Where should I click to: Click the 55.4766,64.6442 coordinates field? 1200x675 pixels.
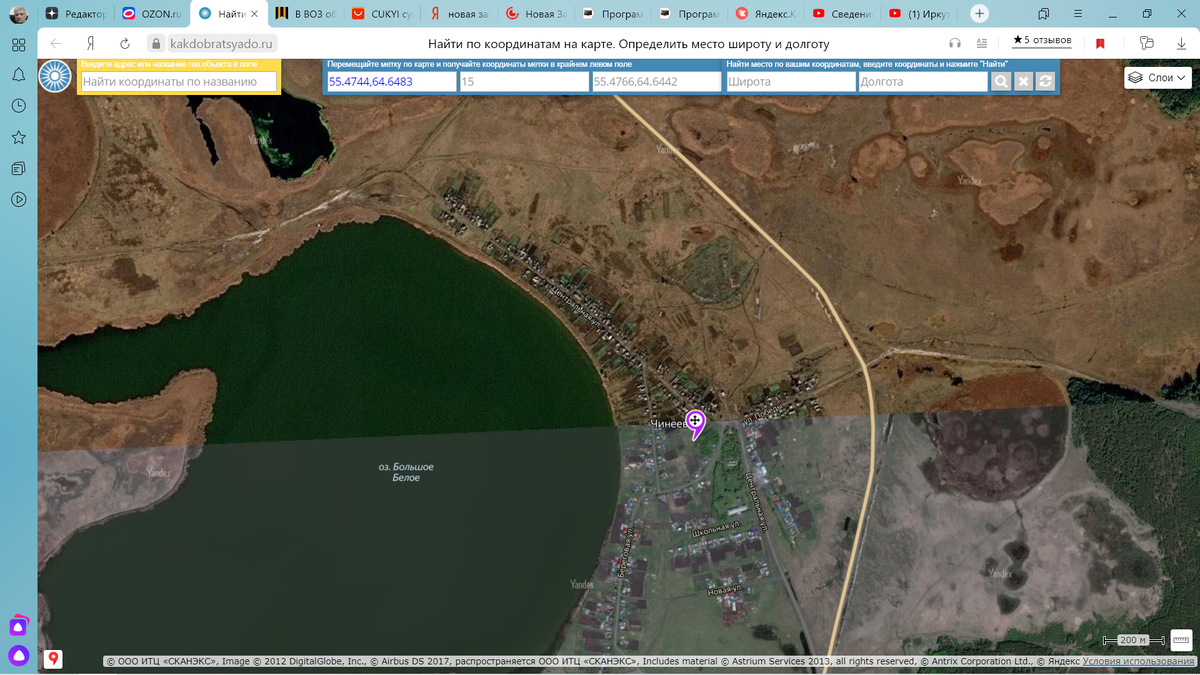click(656, 82)
